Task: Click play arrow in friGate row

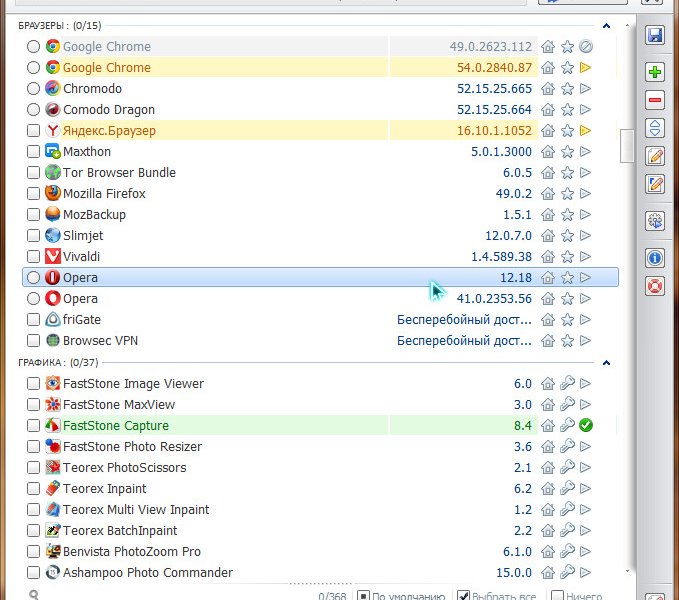Action: point(585,319)
